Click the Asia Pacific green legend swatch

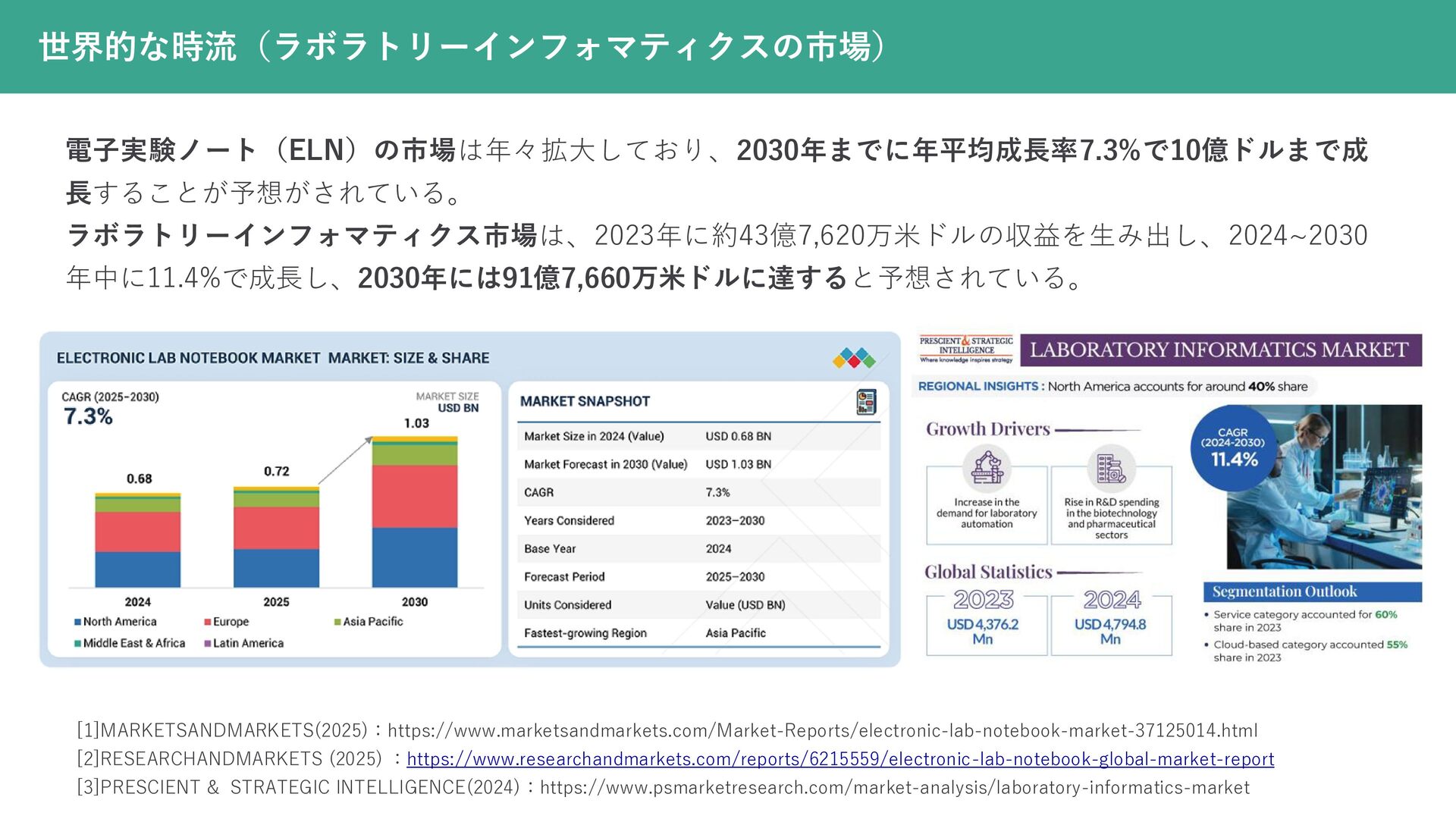pos(337,622)
